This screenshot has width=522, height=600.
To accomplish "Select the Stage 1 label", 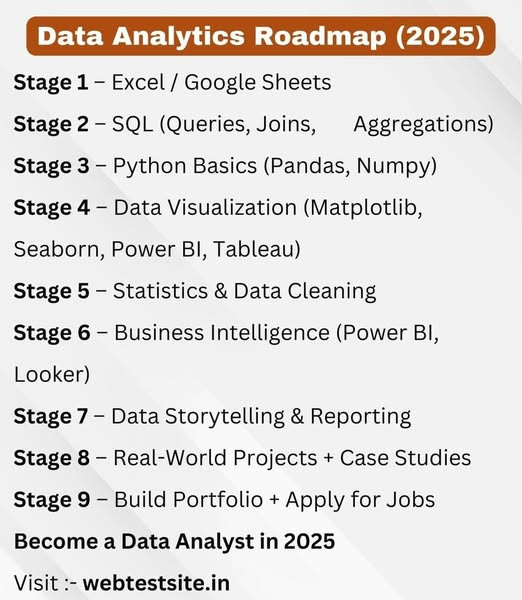I will point(51,83).
